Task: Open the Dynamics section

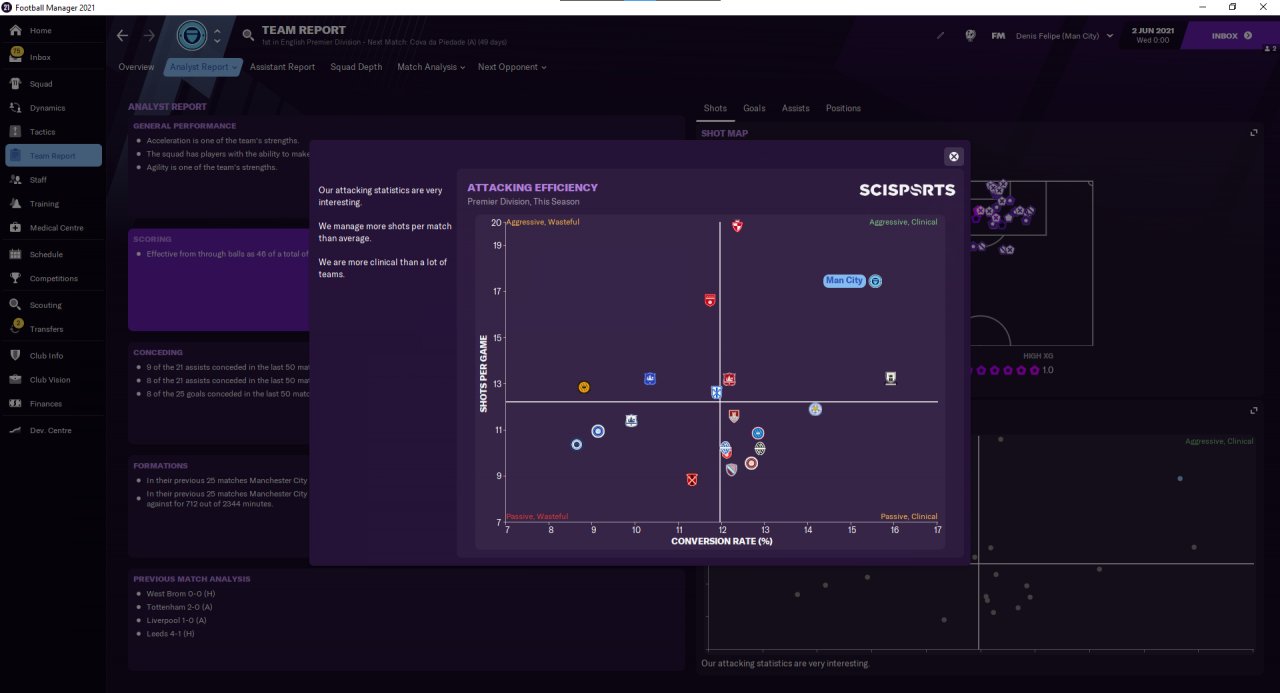Action: pos(47,108)
